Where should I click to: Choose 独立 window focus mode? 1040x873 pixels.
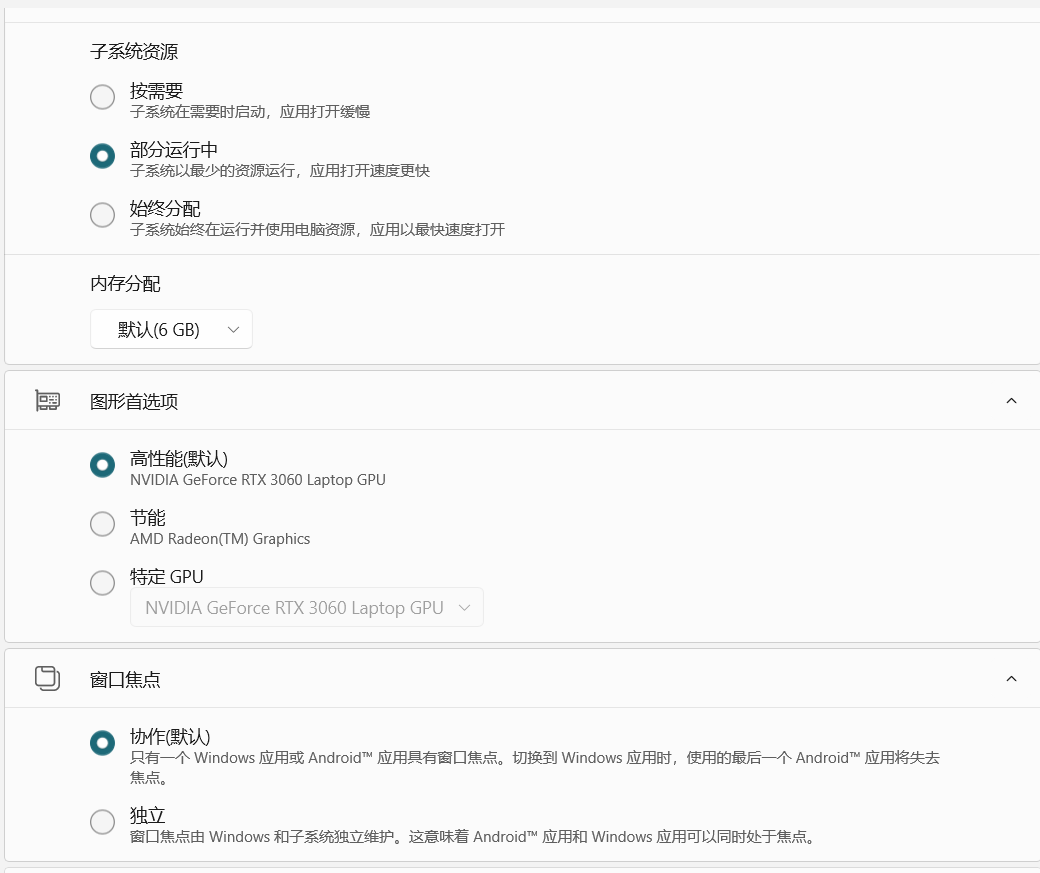(x=102, y=821)
